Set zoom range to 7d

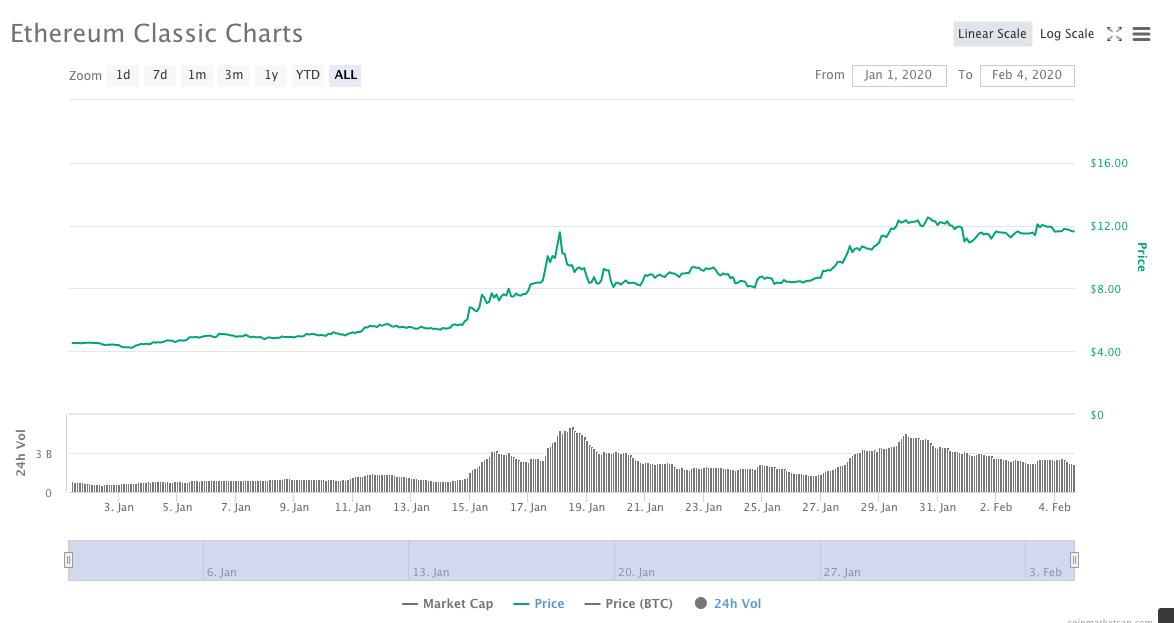pos(159,74)
